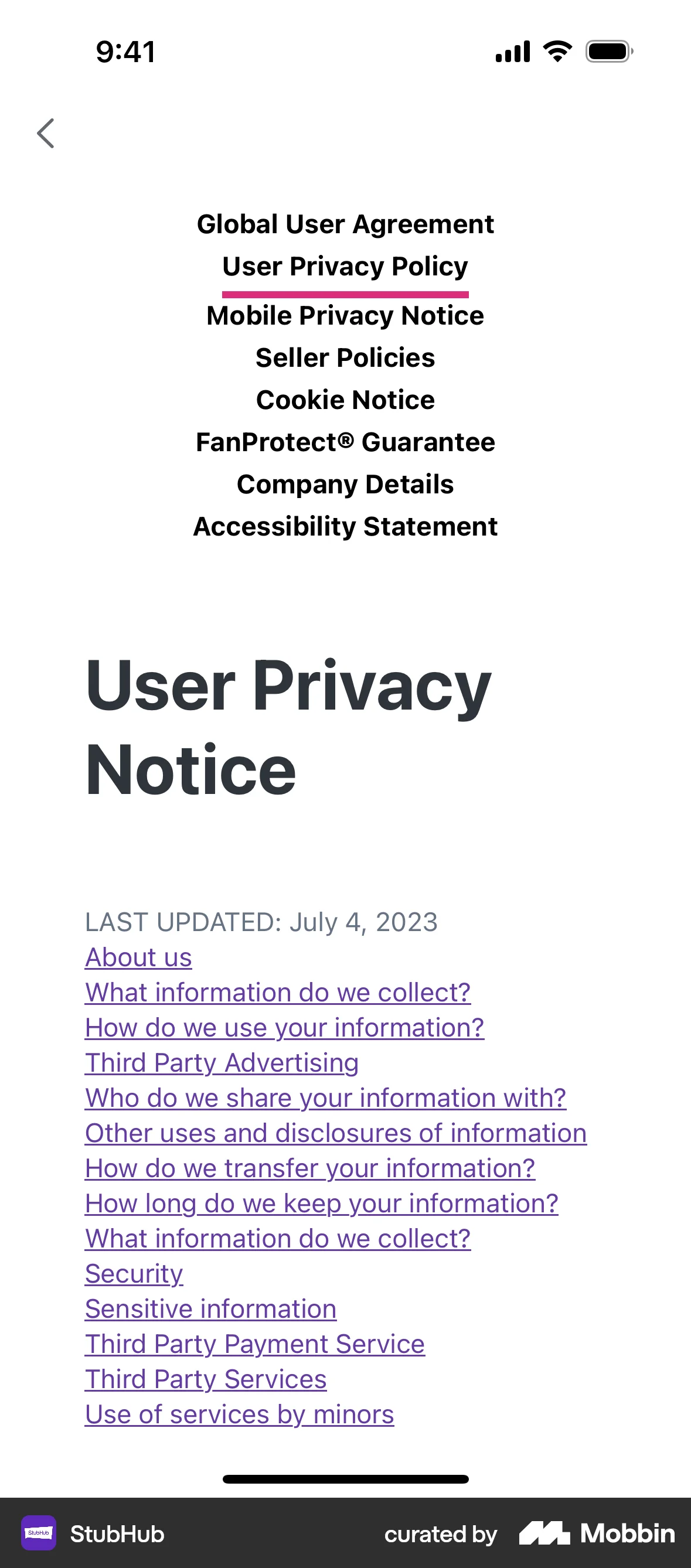
Task: Click "How do we use your information?"
Action: tap(284, 1028)
